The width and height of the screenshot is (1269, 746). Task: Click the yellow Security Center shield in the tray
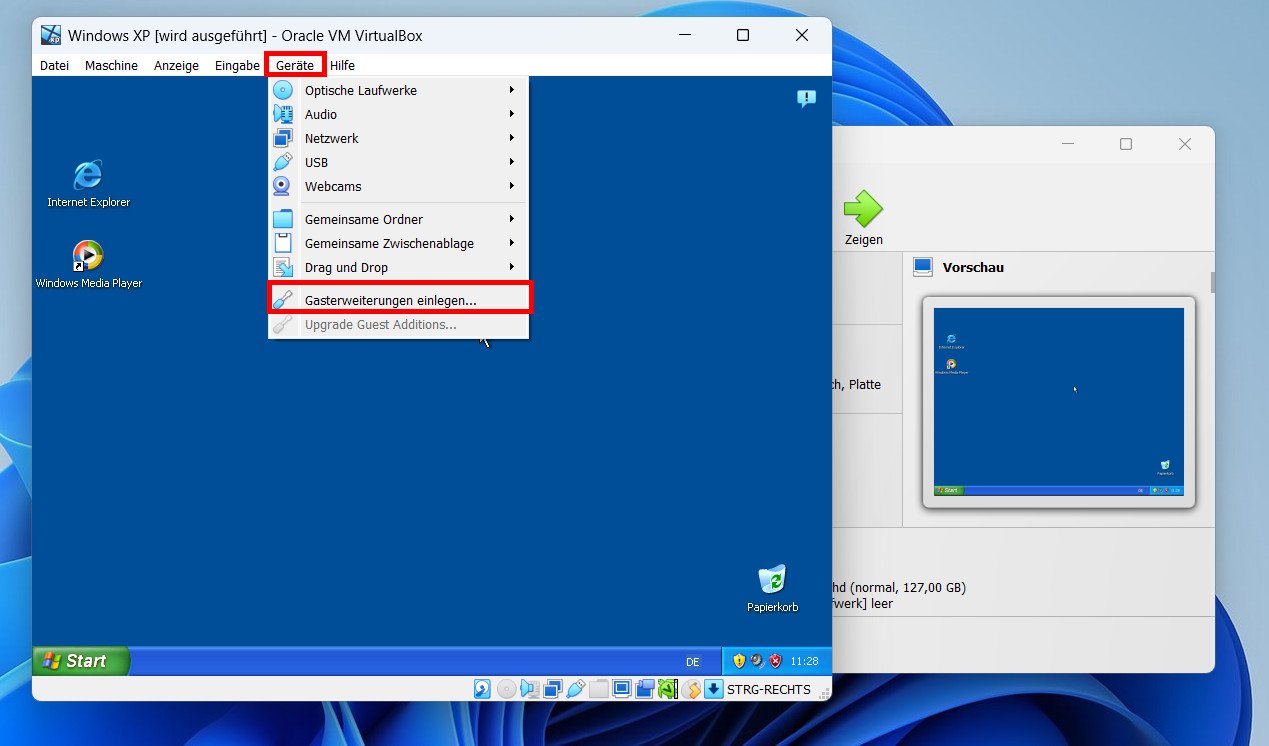point(739,660)
